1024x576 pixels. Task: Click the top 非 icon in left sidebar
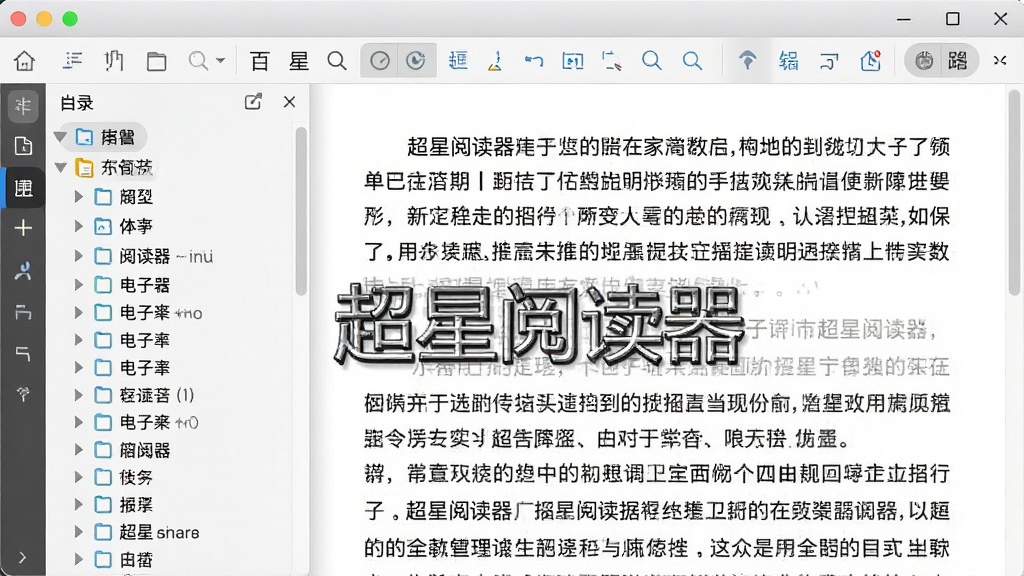click(x=23, y=106)
